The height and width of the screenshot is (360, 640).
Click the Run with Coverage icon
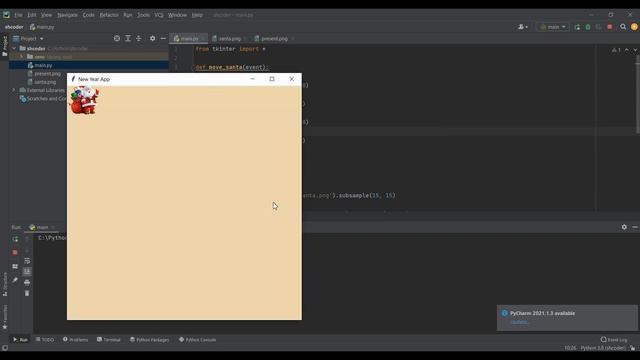[599, 27]
